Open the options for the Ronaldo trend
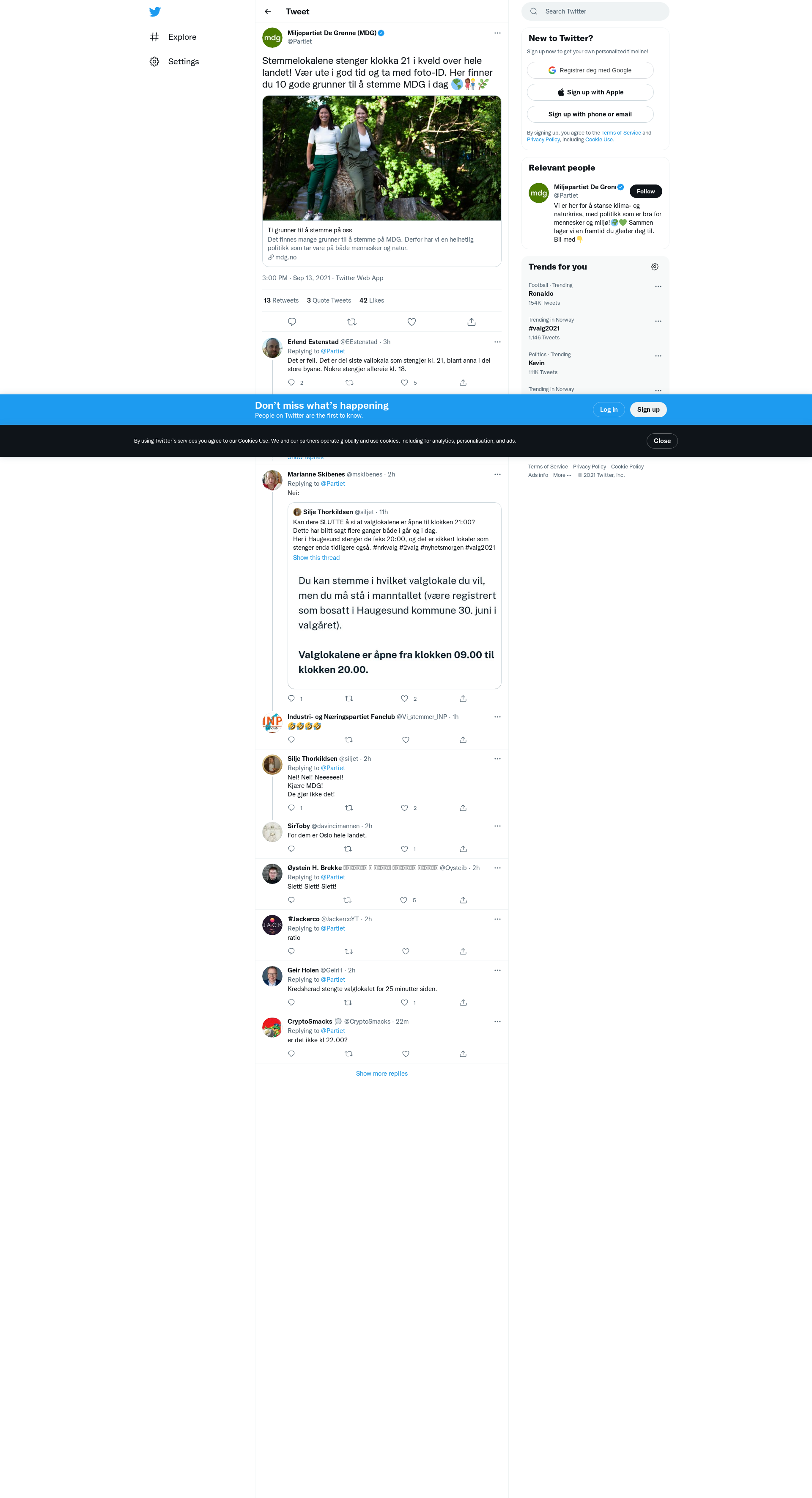The image size is (812, 1498). pyautogui.click(x=658, y=286)
